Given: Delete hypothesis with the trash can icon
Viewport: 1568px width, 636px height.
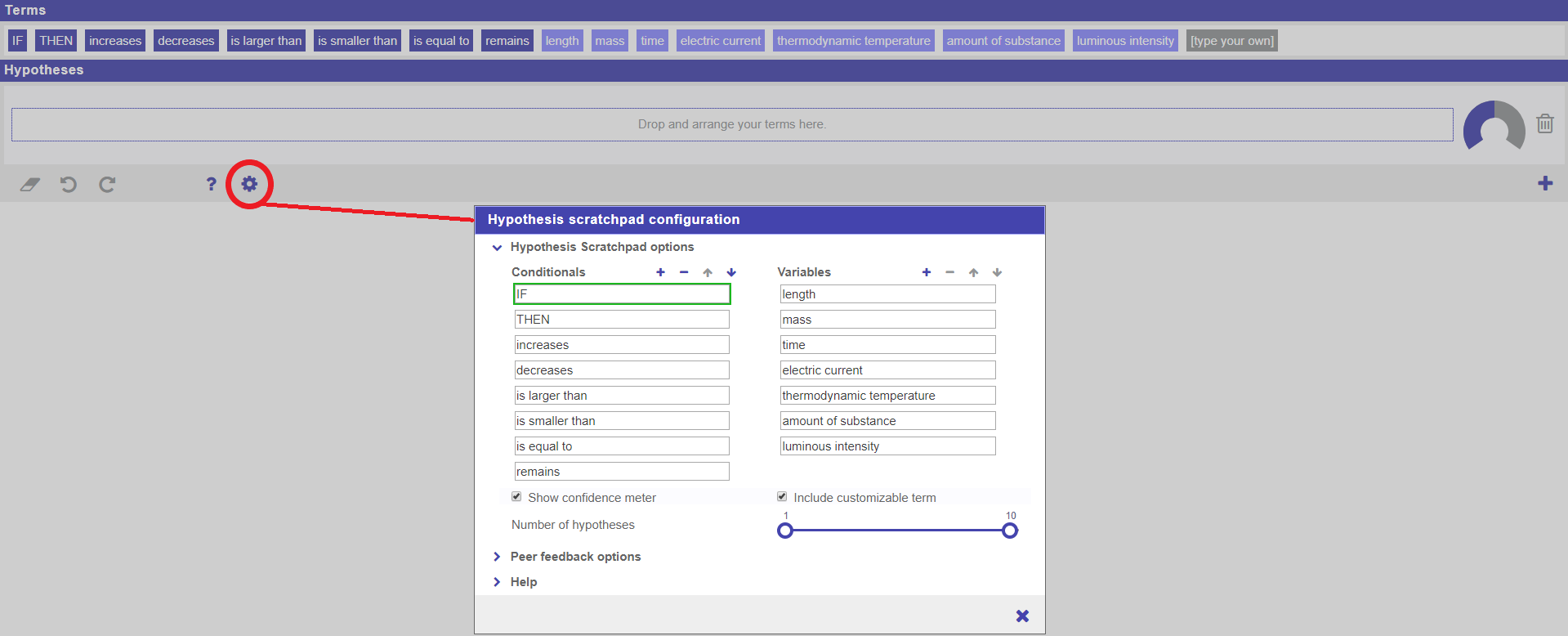Looking at the screenshot, I should (x=1544, y=124).
